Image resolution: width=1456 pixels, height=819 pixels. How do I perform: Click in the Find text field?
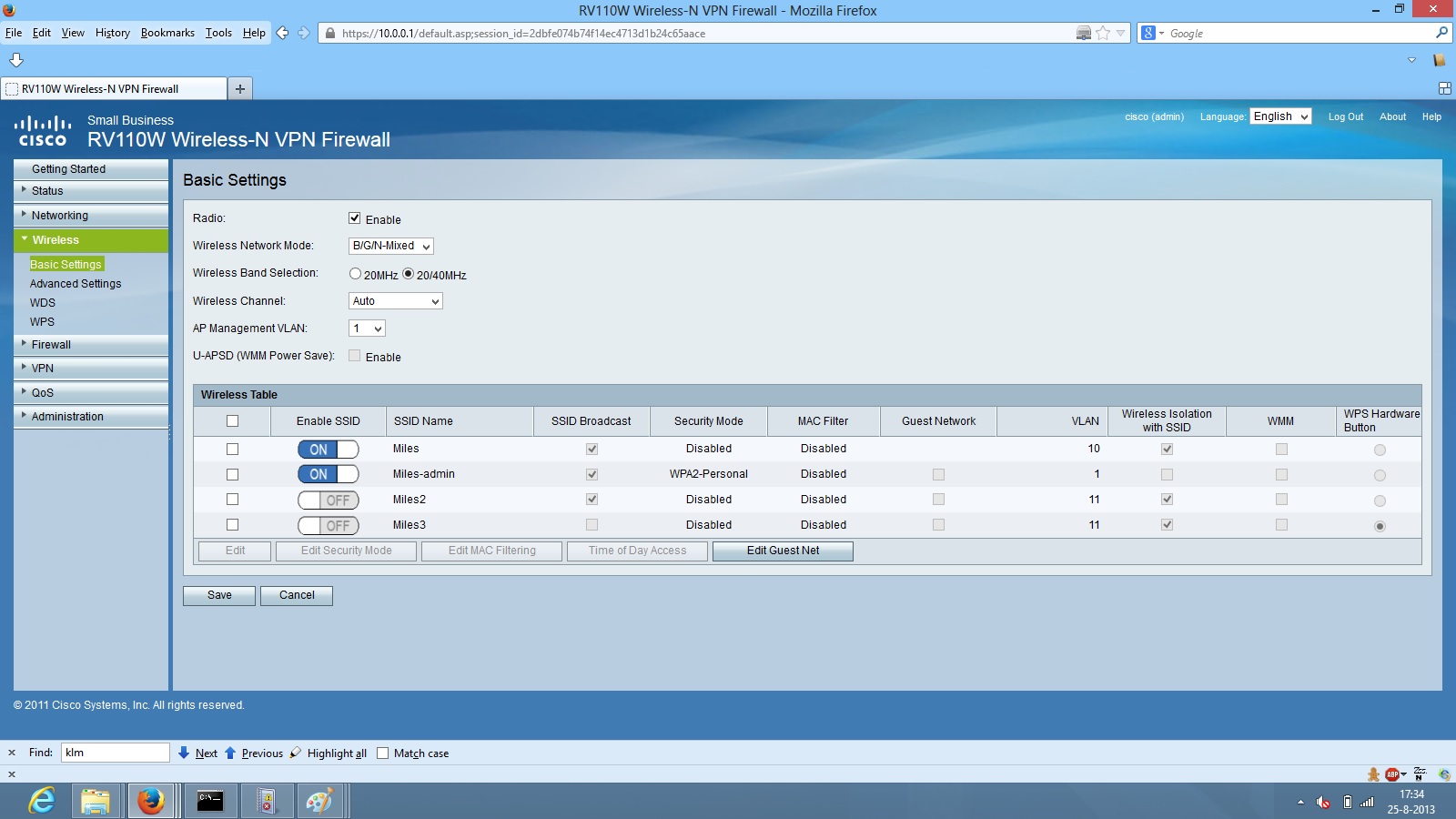click(x=116, y=753)
